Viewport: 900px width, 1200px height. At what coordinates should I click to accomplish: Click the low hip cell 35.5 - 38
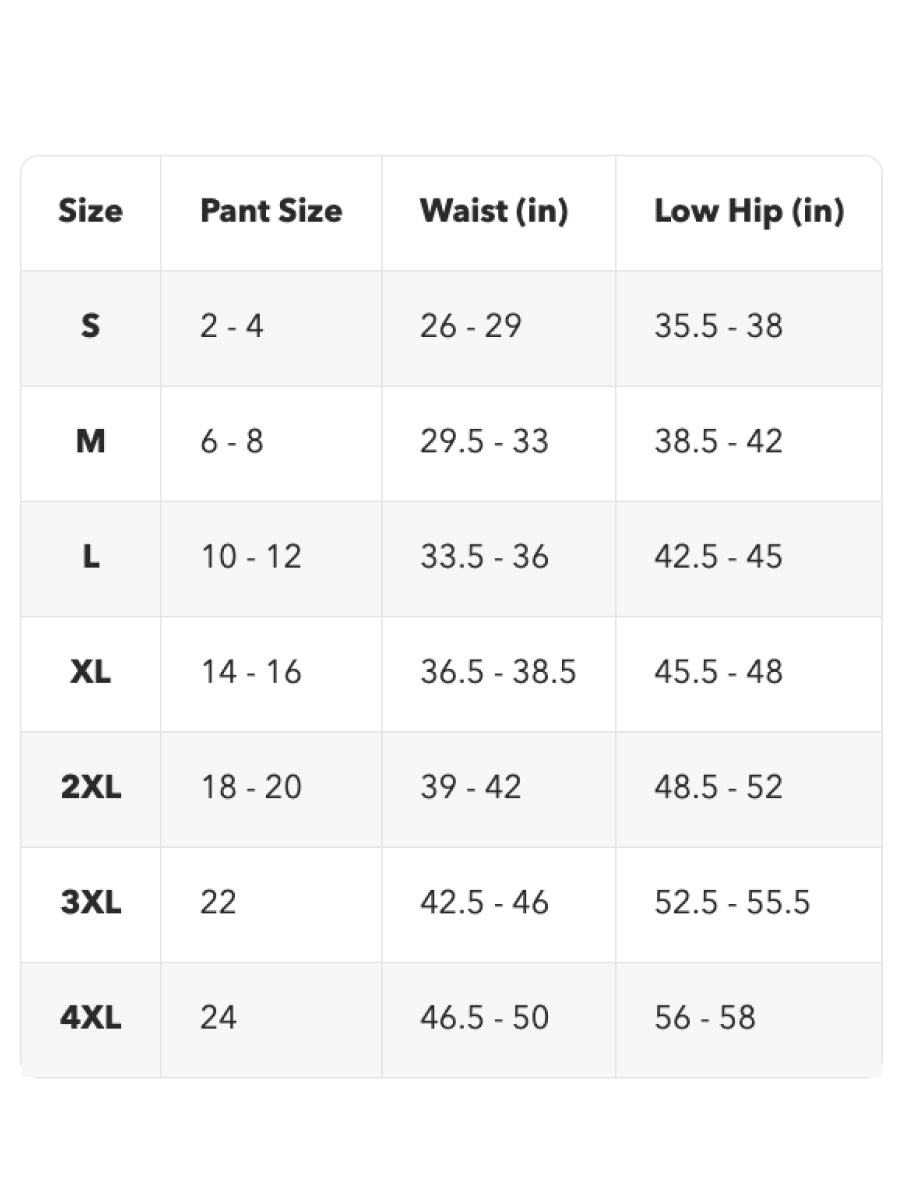(719, 326)
